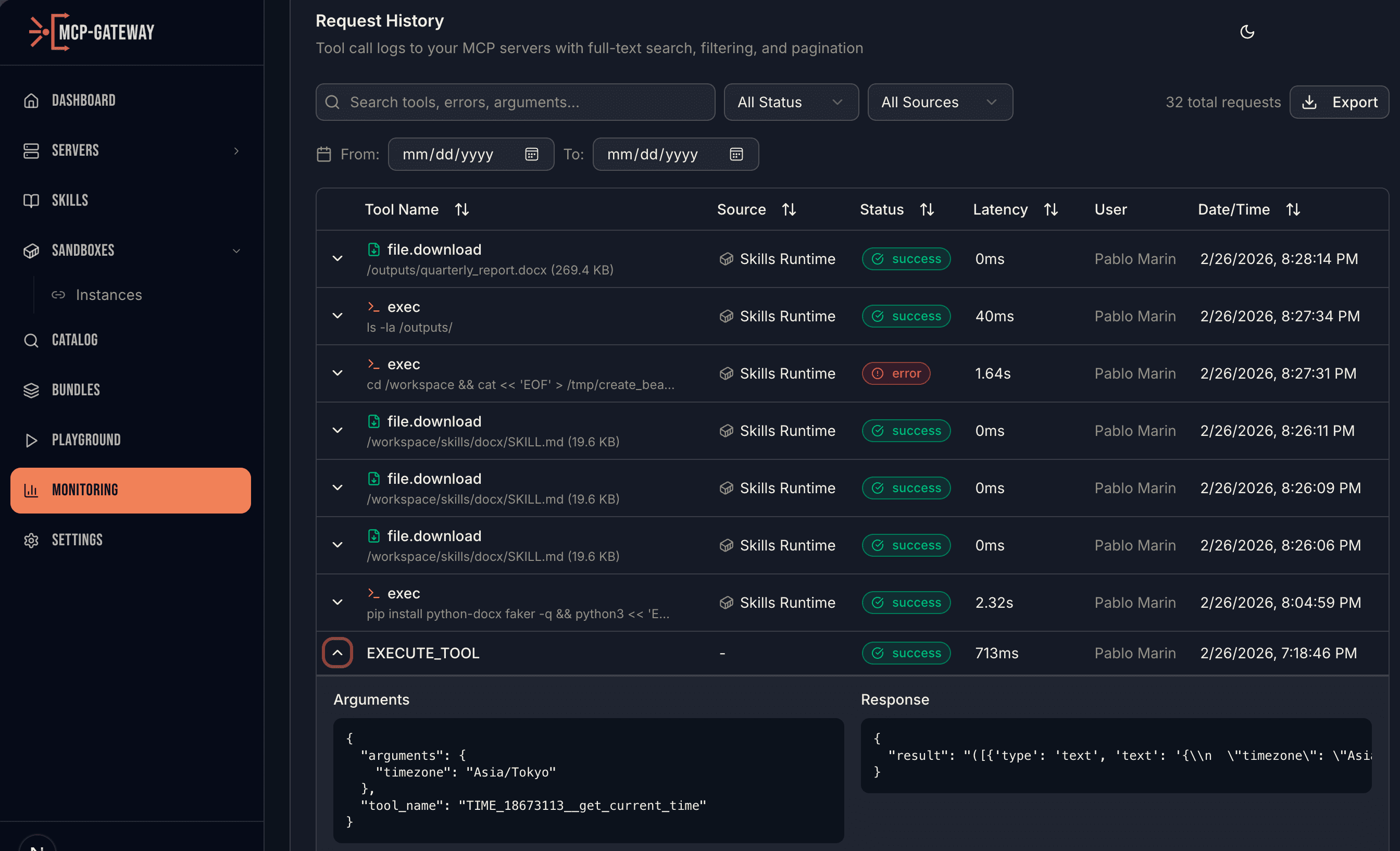Expand the Servers section in the sidebar

click(236, 151)
